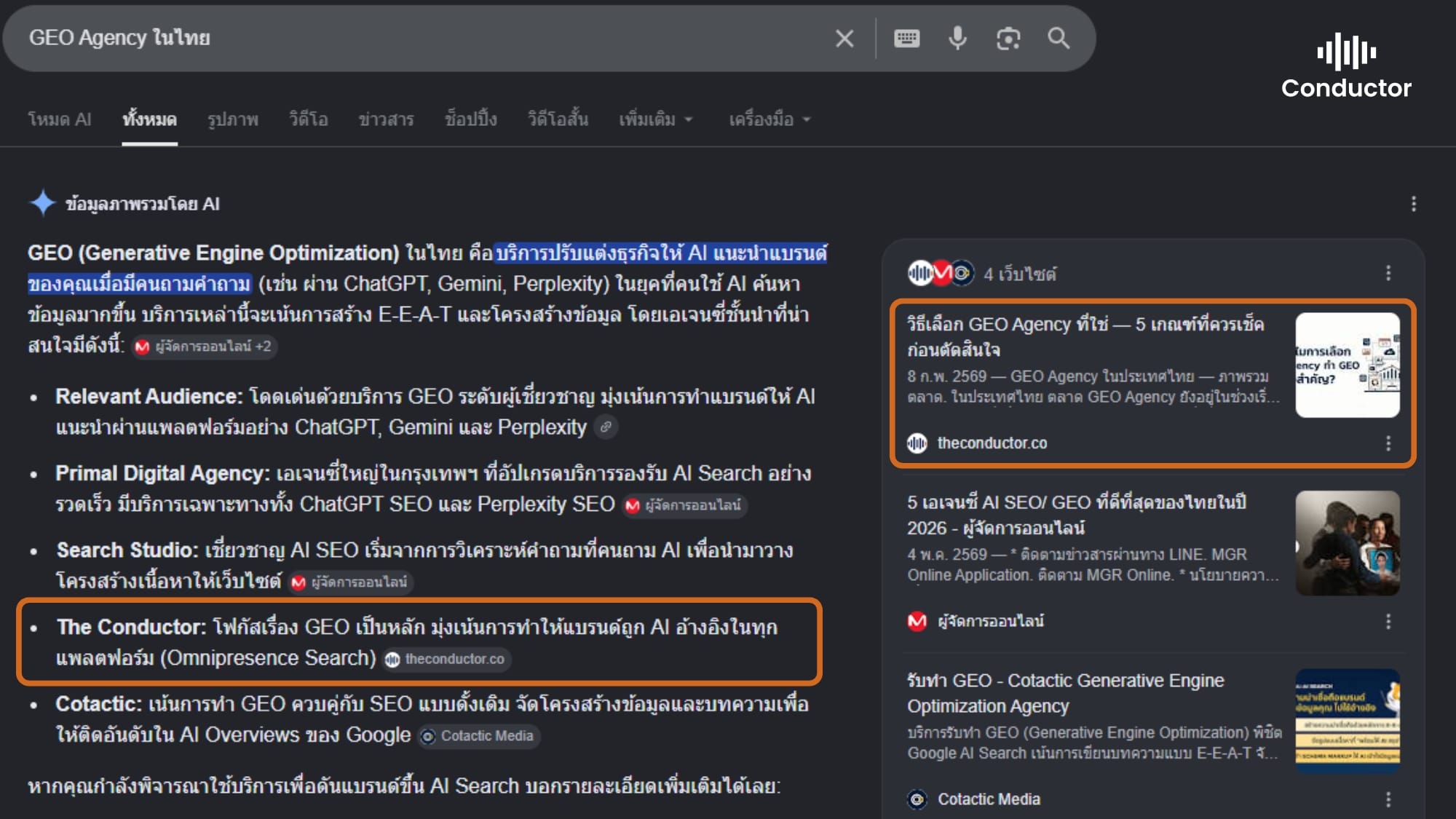1456x819 pixels.
Task: Open '5 เอเจนซี่ AI SEO/ GEO' article link
Action: coord(1077,515)
